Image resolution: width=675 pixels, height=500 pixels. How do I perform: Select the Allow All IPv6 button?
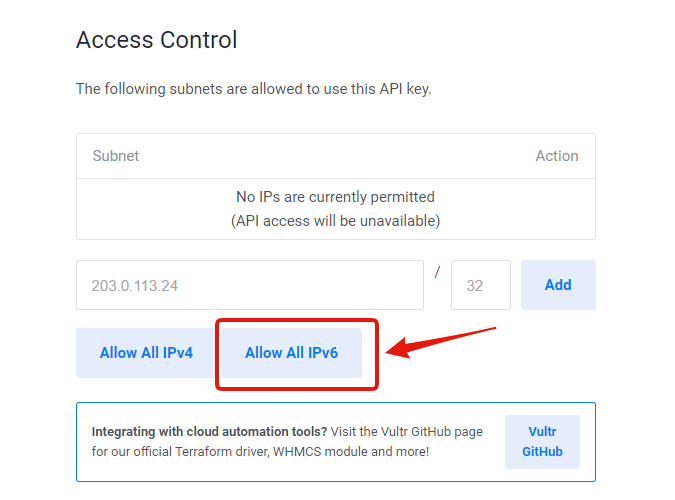[x=291, y=353]
